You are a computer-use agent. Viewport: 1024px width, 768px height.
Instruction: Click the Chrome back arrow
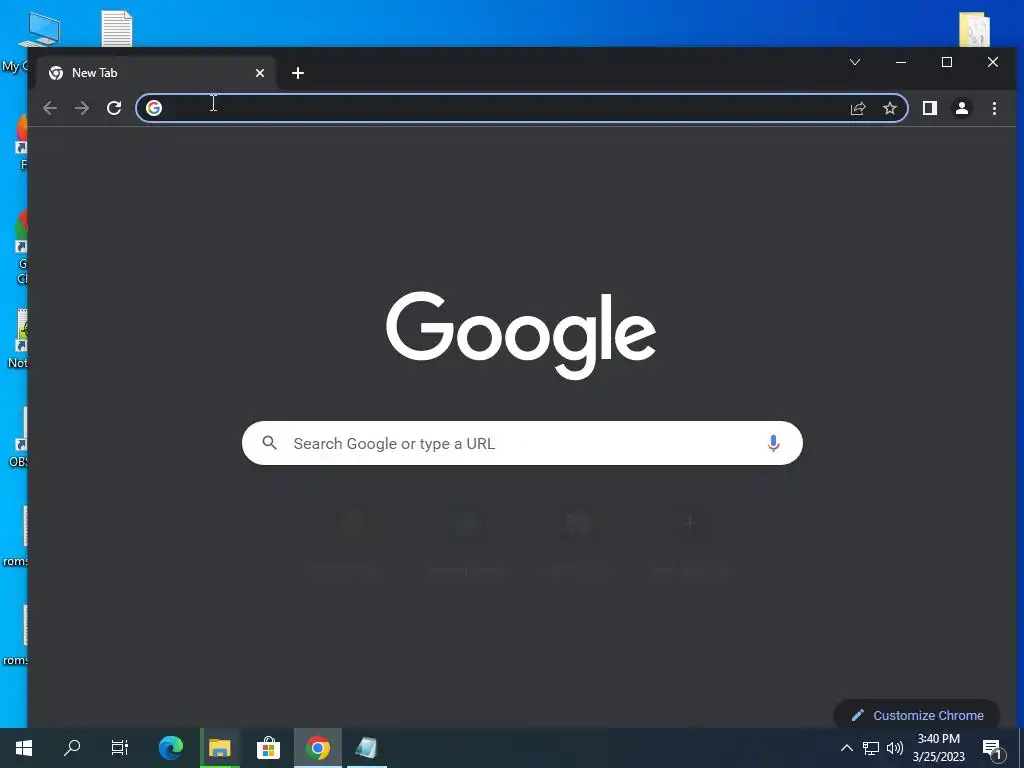click(50, 108)
